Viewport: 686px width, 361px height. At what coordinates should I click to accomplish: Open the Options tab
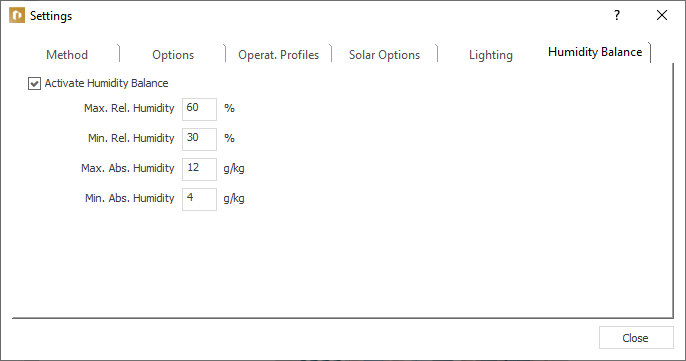click(173, 55)
